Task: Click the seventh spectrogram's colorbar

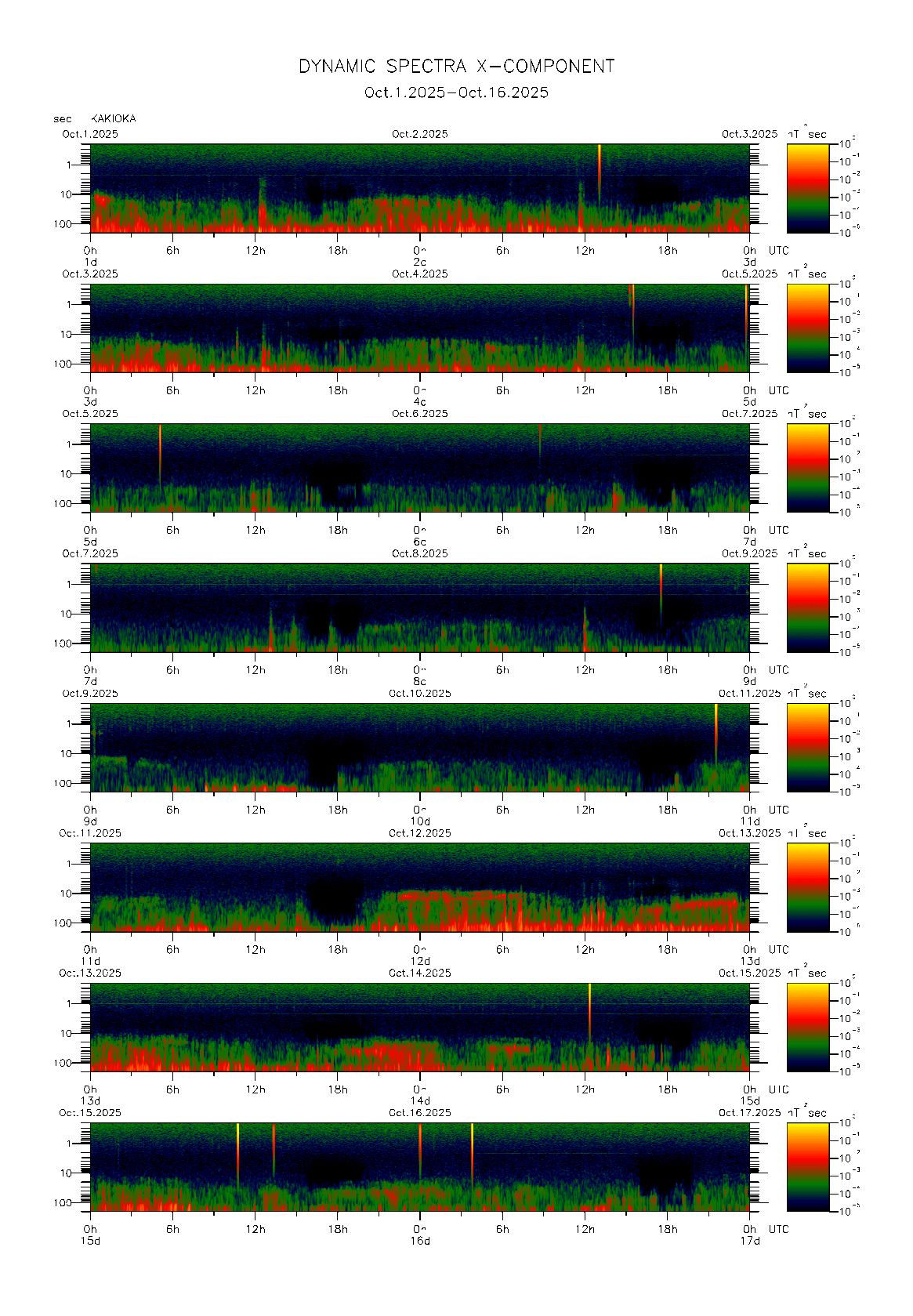Action: (x=807, y=1026)
